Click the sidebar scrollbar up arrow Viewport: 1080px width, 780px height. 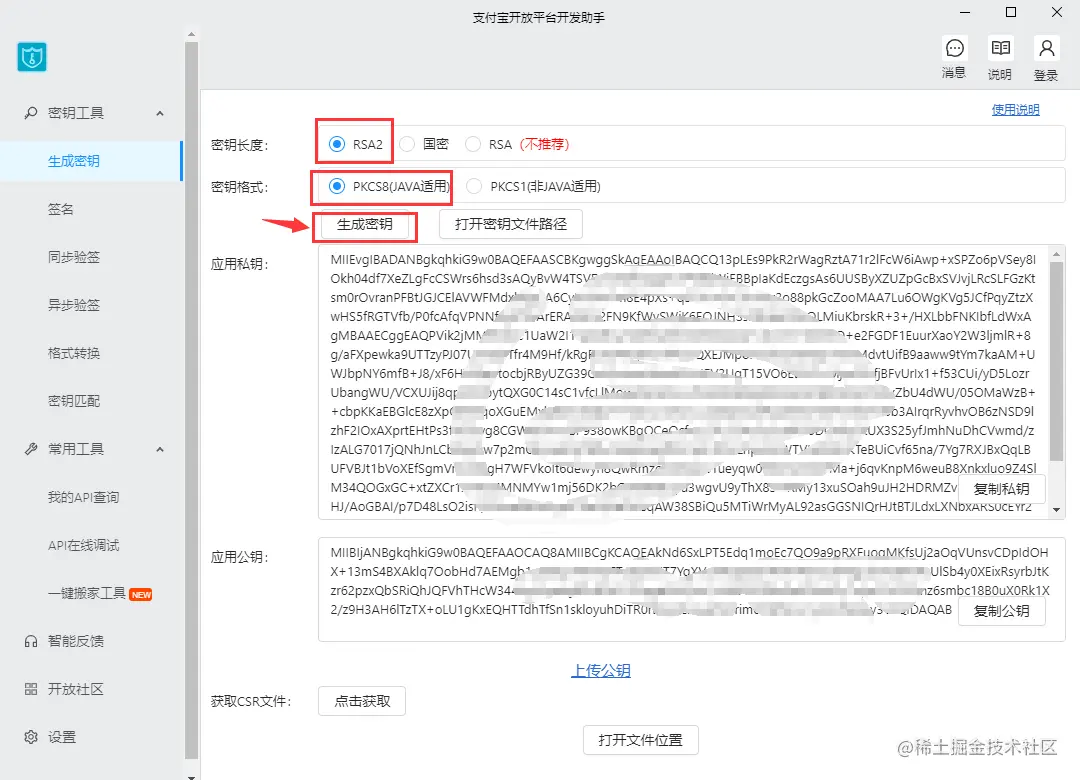pos(191,34)
